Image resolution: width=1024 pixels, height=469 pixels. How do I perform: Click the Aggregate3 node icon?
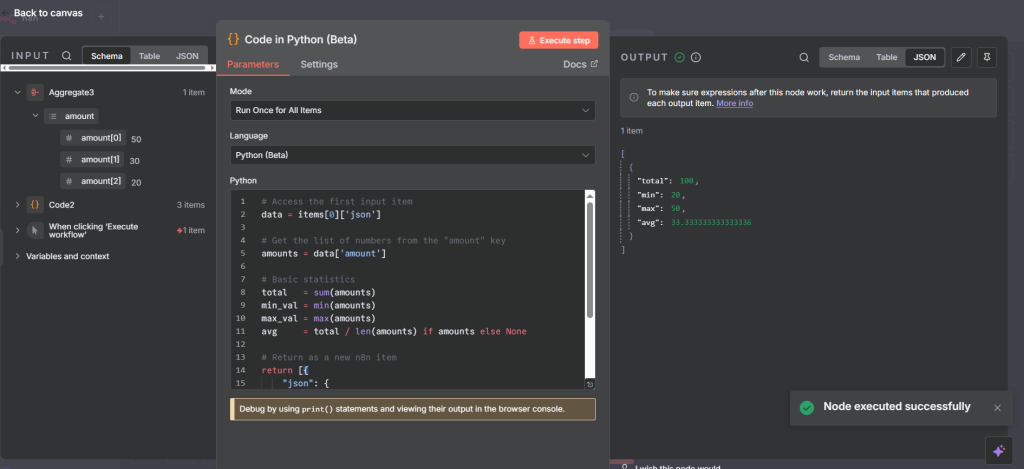(35, 93)
